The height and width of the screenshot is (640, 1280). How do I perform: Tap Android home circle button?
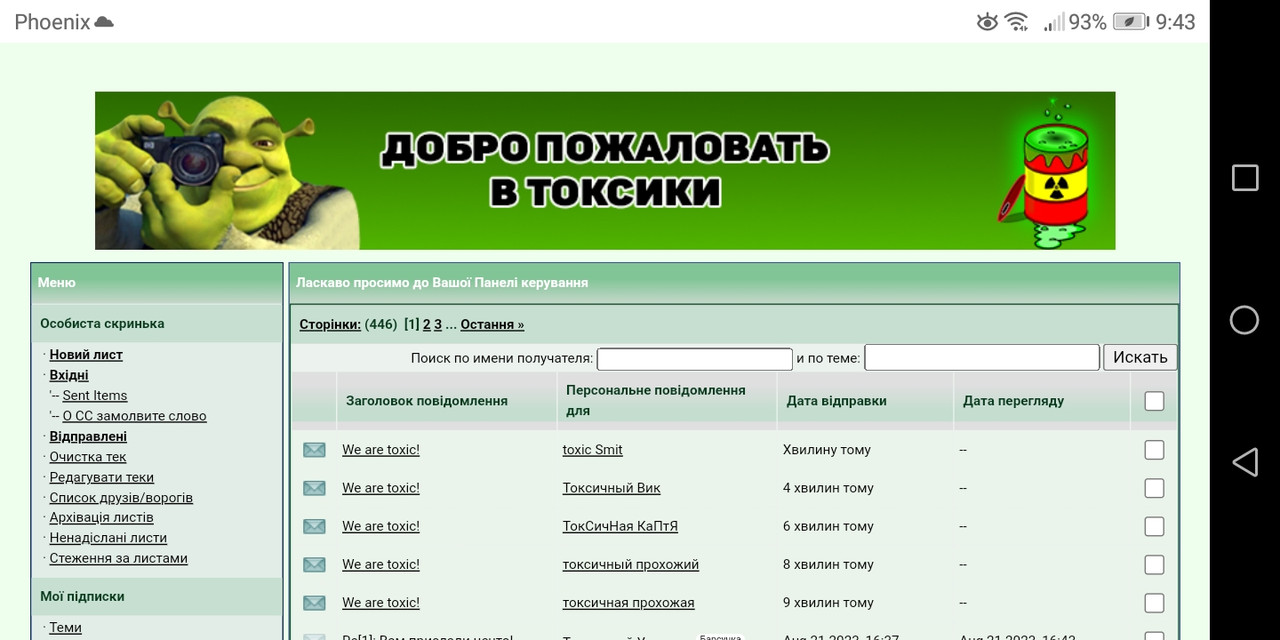[x=1245, y=320]
